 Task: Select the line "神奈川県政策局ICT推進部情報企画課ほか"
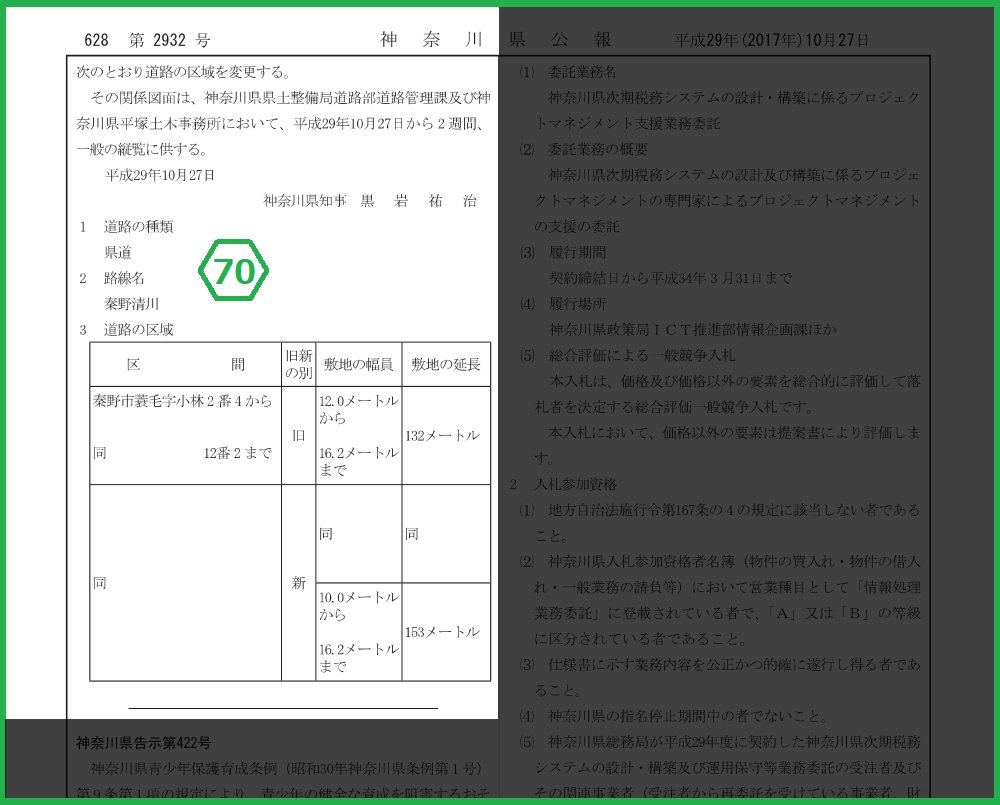pyautogui.click(x=693, y=330)
